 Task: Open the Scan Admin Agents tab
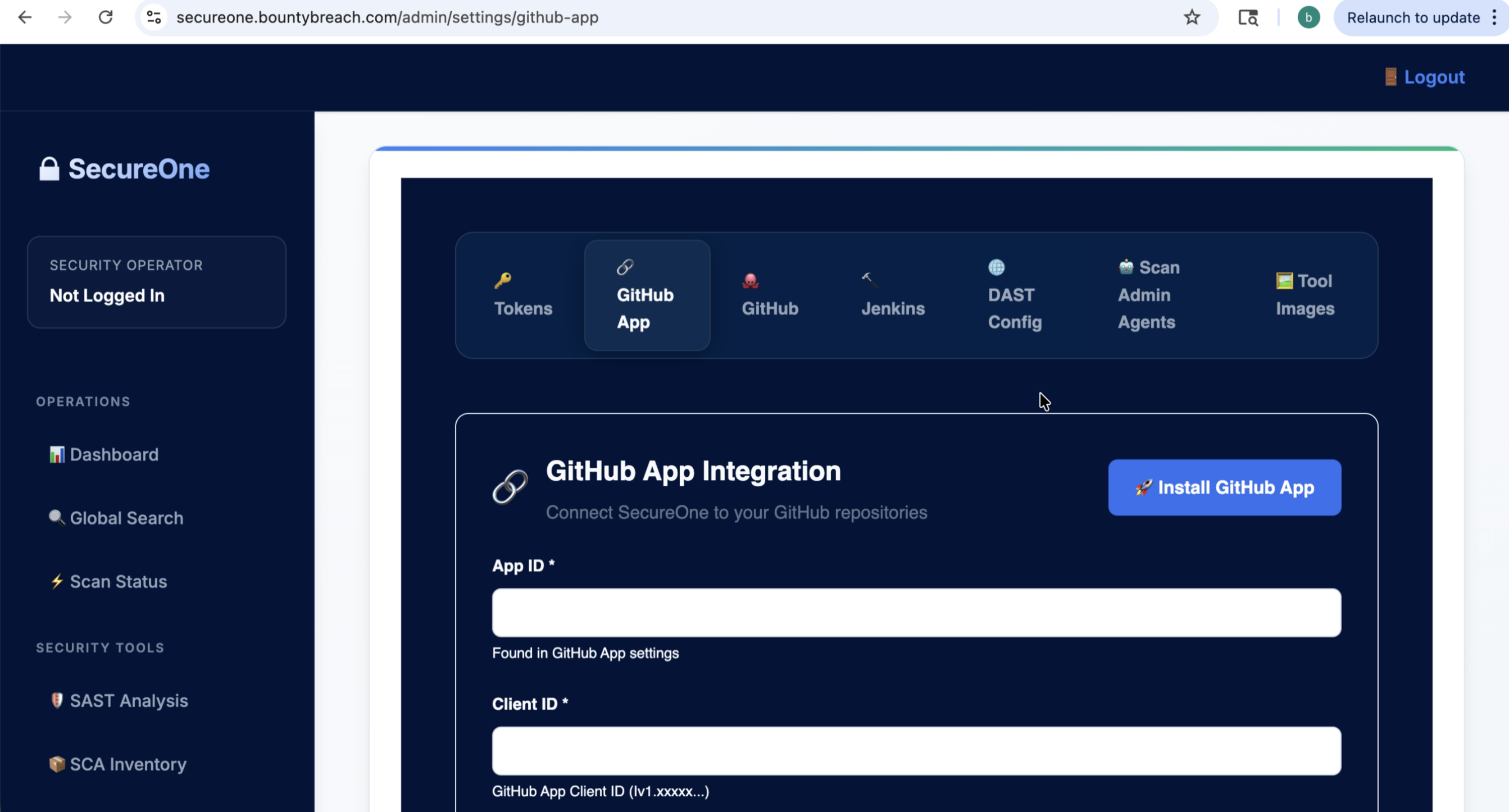pos(1148,295)
